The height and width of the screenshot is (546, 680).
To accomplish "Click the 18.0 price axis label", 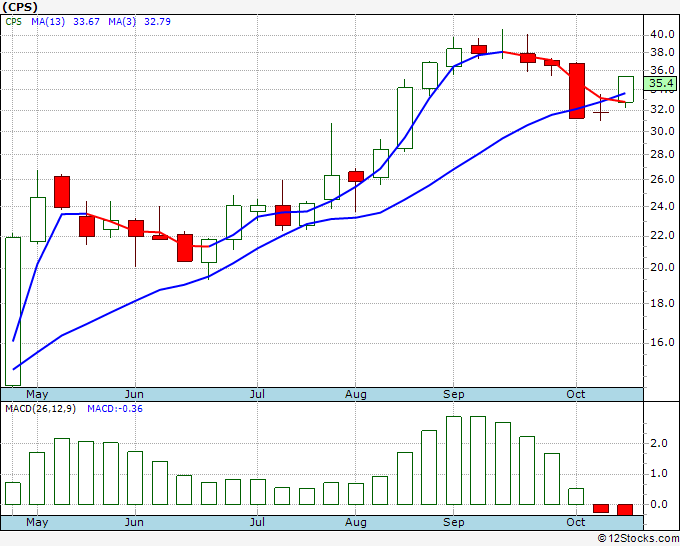I will (662, 303).
